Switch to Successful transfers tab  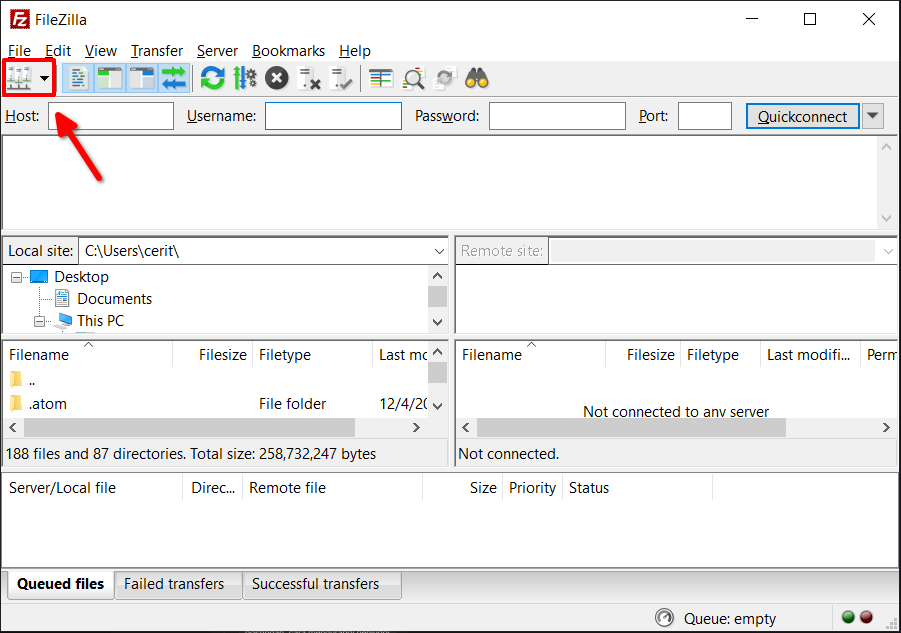pos(322,584)
